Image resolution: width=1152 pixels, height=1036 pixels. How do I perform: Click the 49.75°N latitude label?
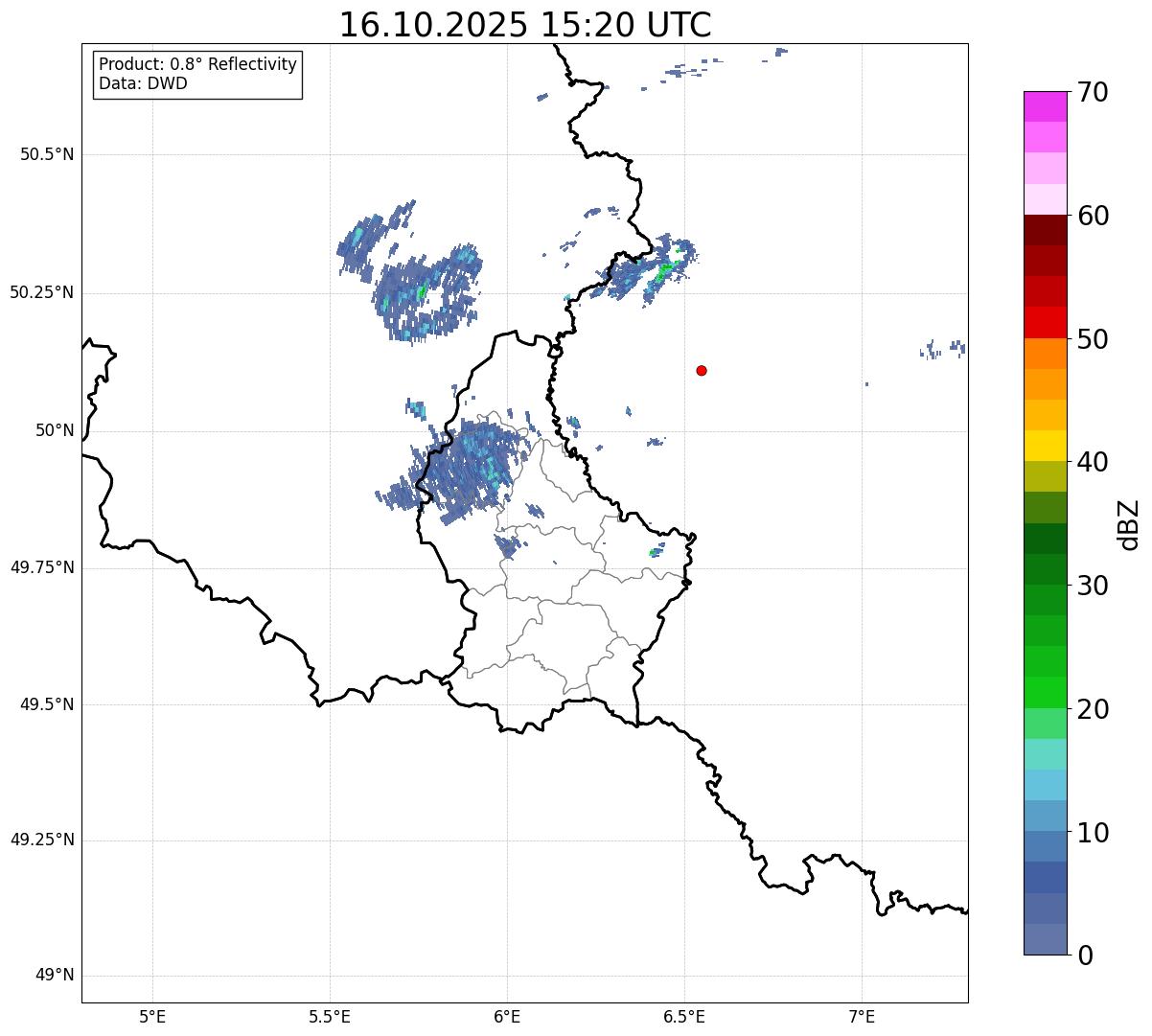click(42, 567)
